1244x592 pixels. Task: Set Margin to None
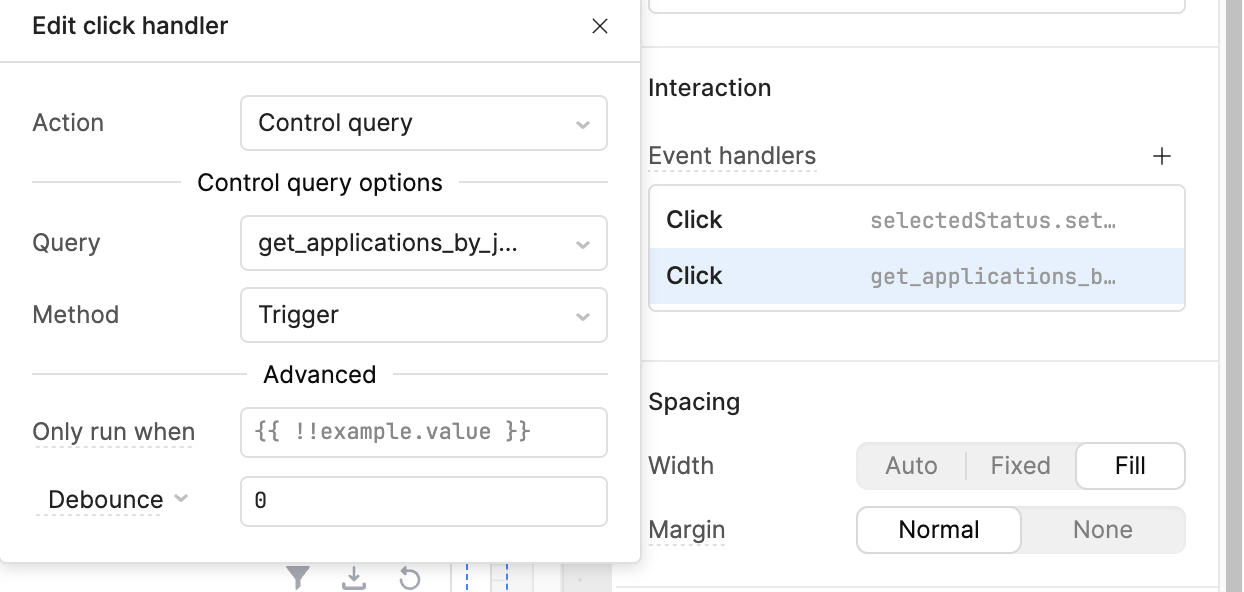point(1102,530)
